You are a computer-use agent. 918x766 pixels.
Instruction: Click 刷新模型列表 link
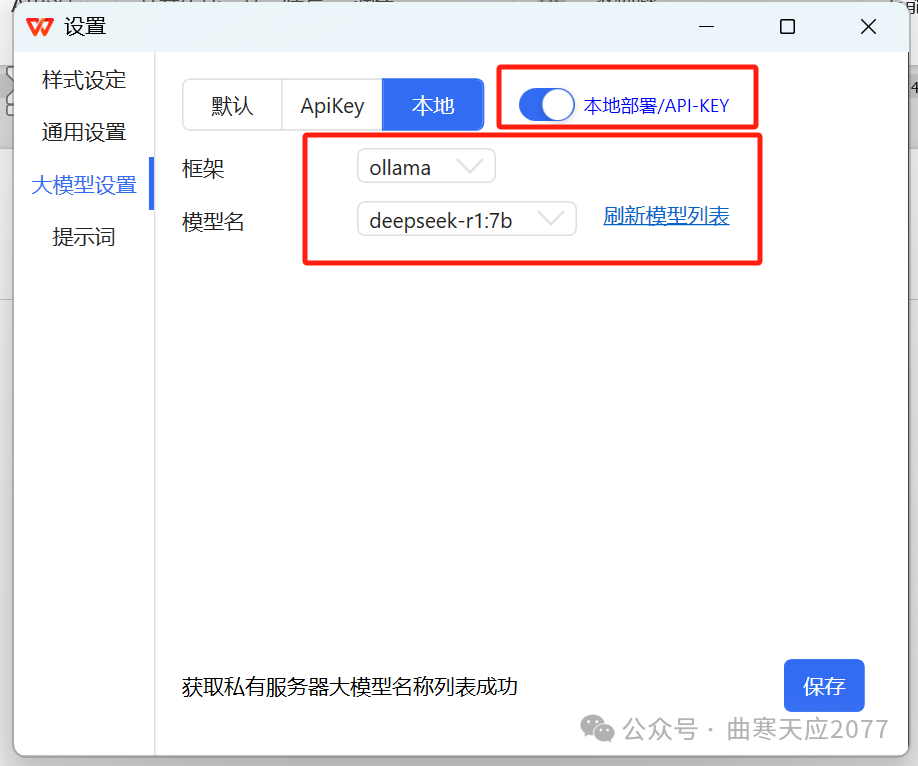coord(666,216)
